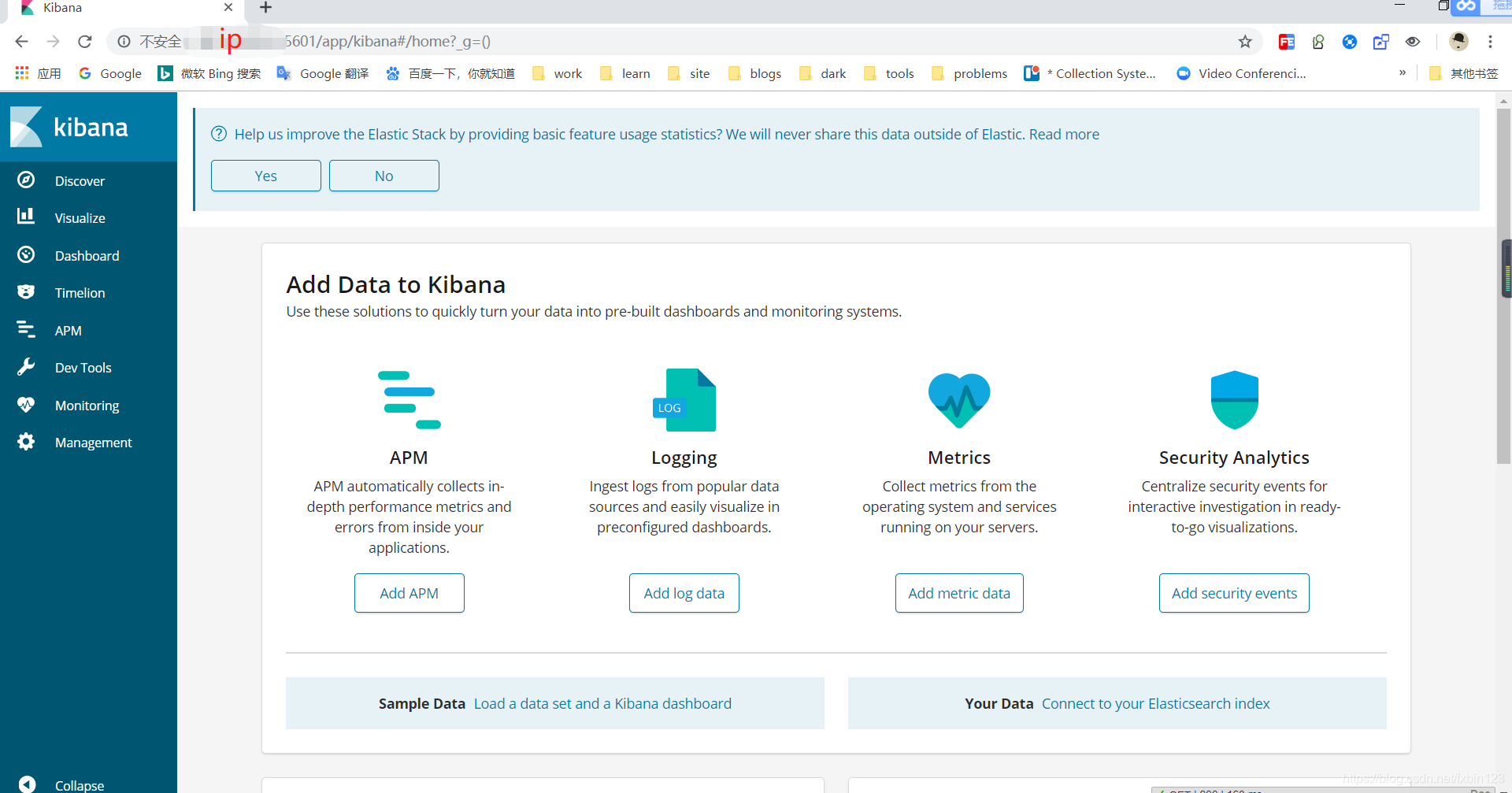Click No to decline usage statistics

(x=384, y=176)
